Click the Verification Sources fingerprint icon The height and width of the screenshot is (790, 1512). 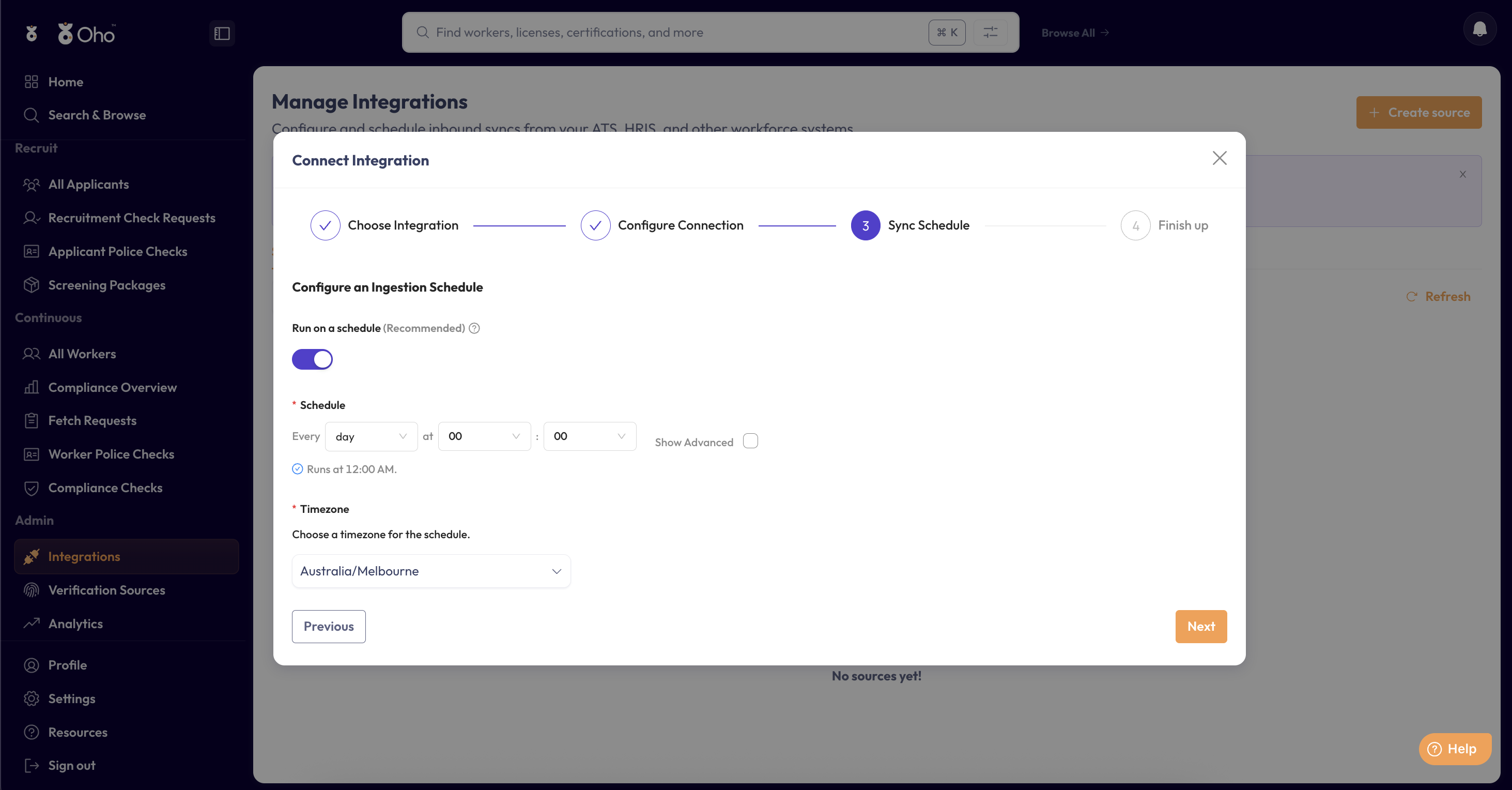click(x=31, y=590)
